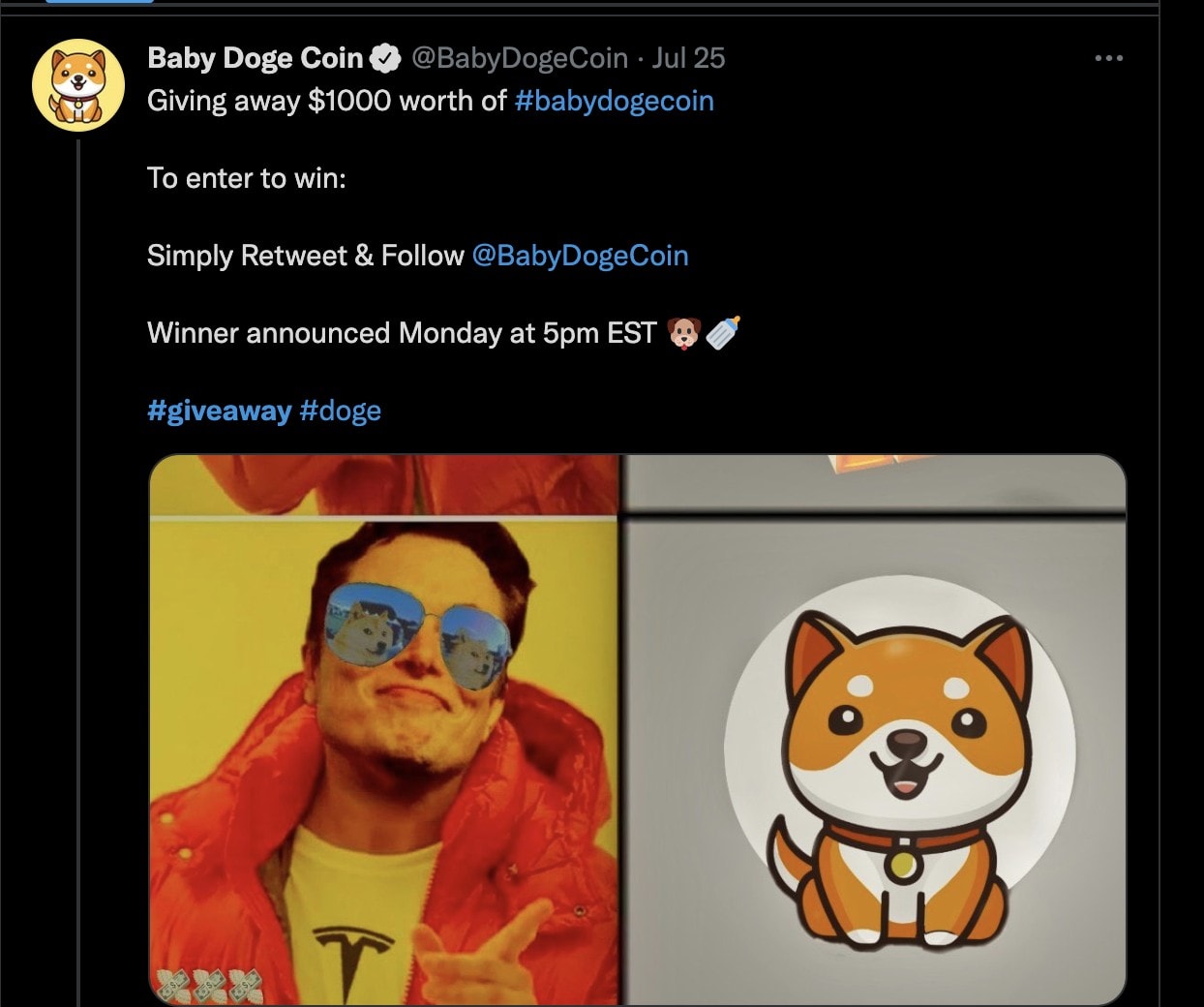Click the attached giveaway image to enlarge
The width and height of the screenshot is (1204, 1007).
(x=637, y=731)
